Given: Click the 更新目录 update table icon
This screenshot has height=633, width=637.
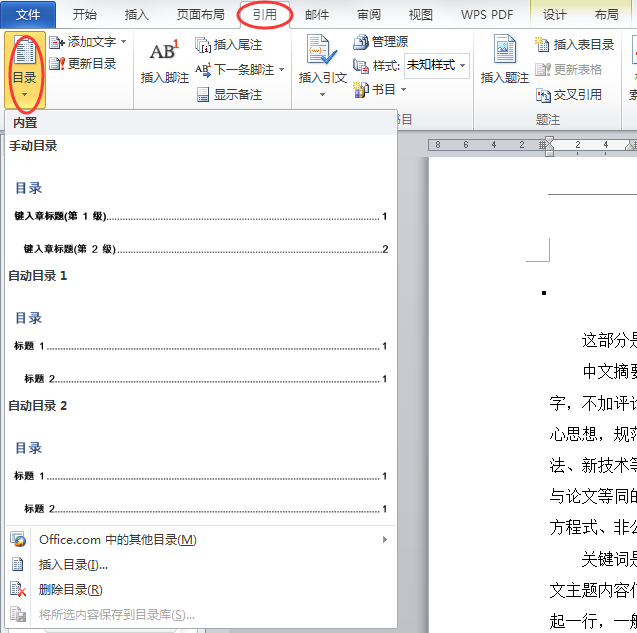Looking at the screenshot, I should (x=57, y=64).
